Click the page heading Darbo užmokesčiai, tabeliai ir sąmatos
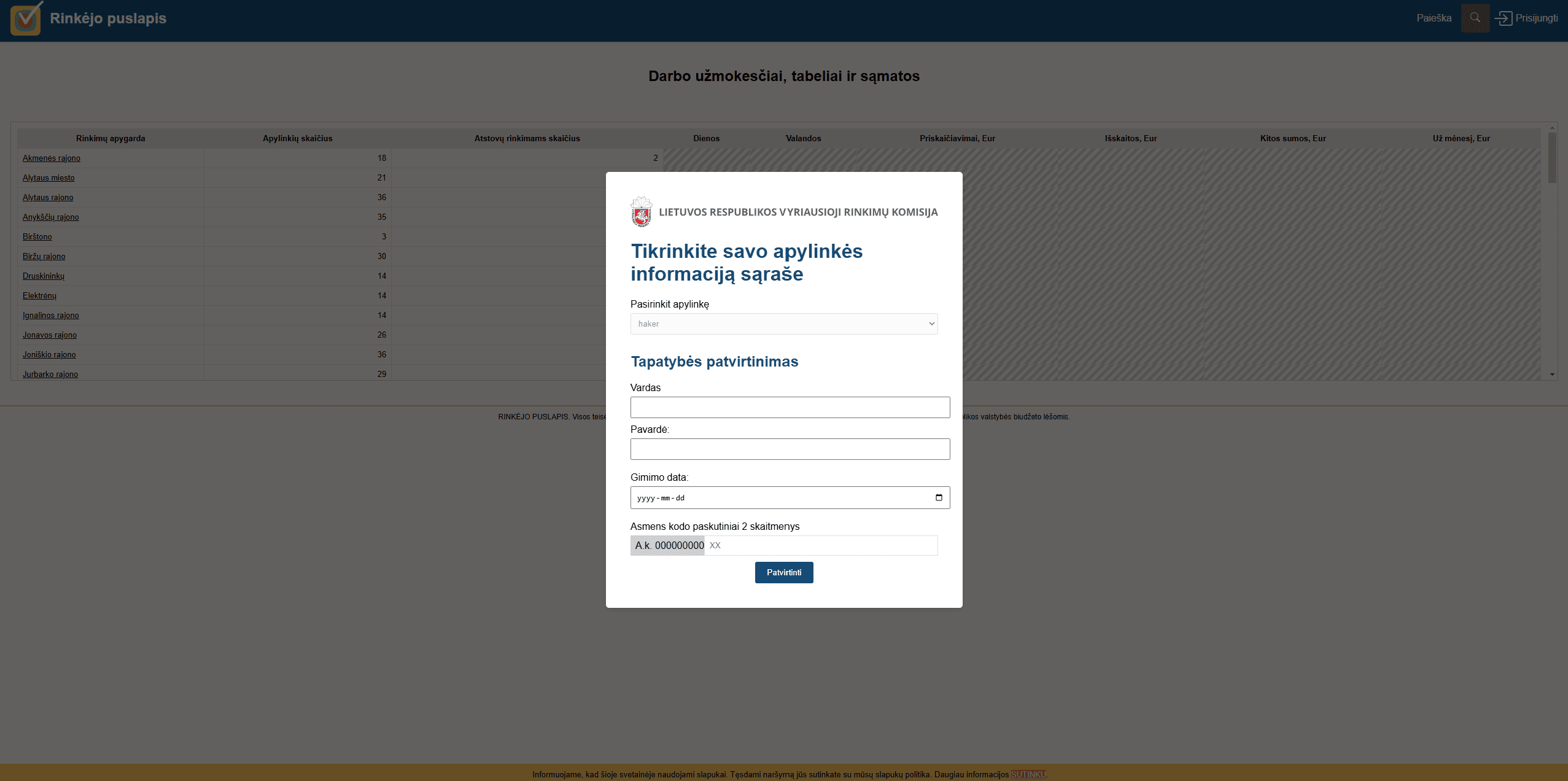Screen dimensions: 1568x781 (x=784, y=76)
